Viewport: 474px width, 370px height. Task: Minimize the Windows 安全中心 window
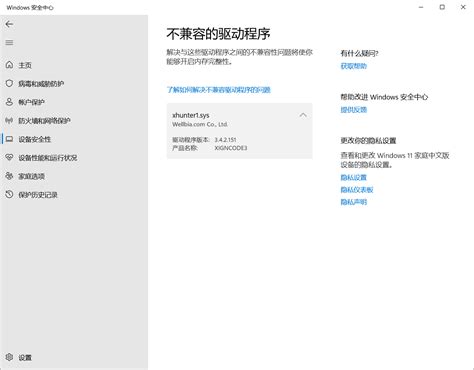point(421,7)
